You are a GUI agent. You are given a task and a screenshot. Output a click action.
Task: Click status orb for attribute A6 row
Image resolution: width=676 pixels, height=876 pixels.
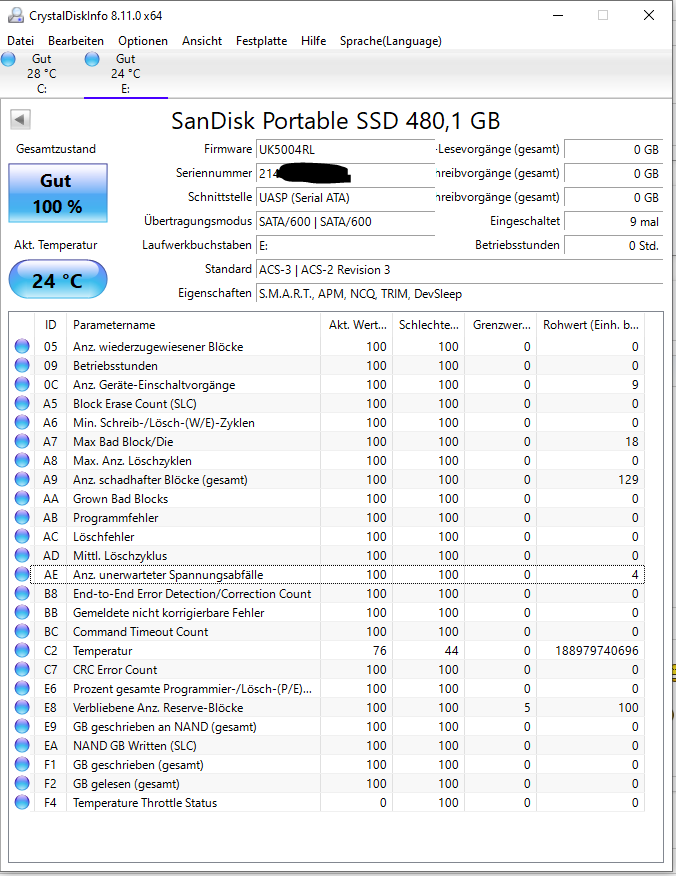click(22, 422)
